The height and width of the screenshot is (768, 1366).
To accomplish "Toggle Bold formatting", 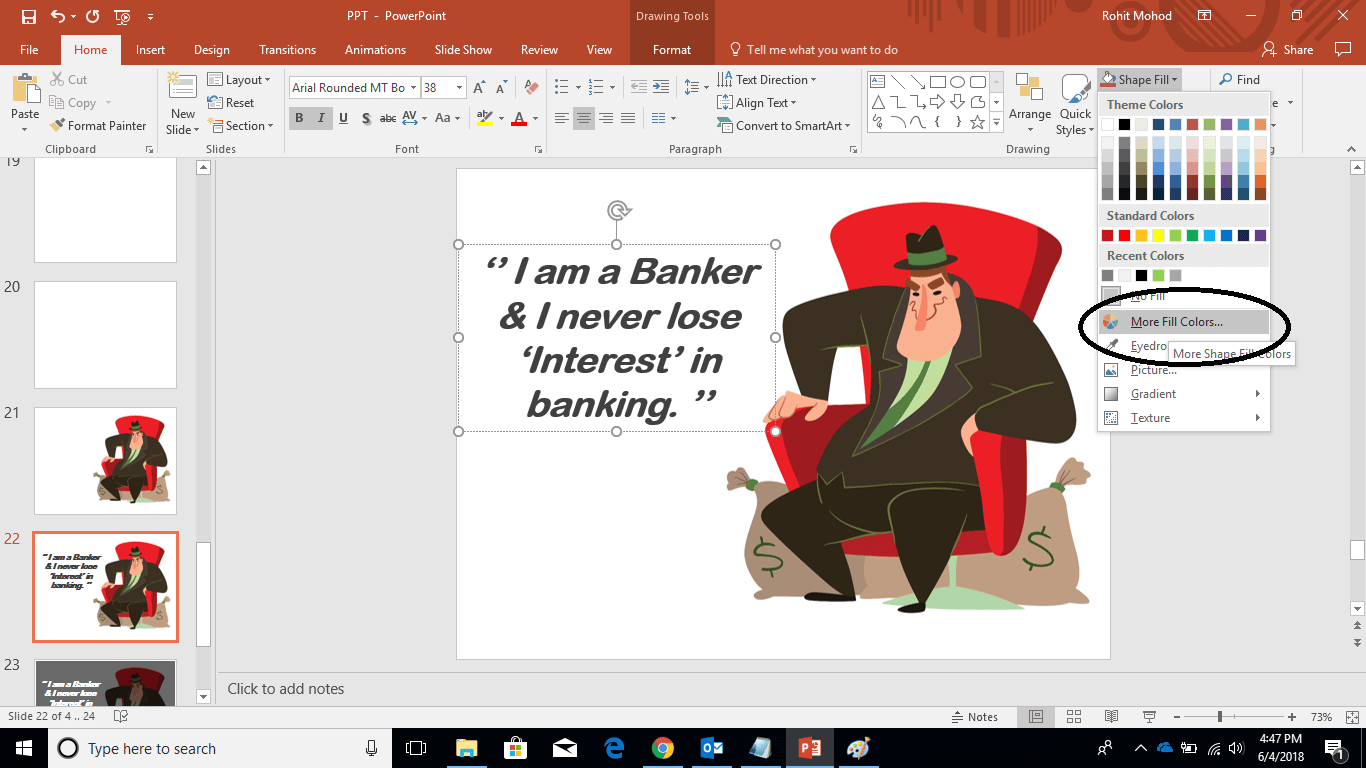I will click(x=299, y=118).
